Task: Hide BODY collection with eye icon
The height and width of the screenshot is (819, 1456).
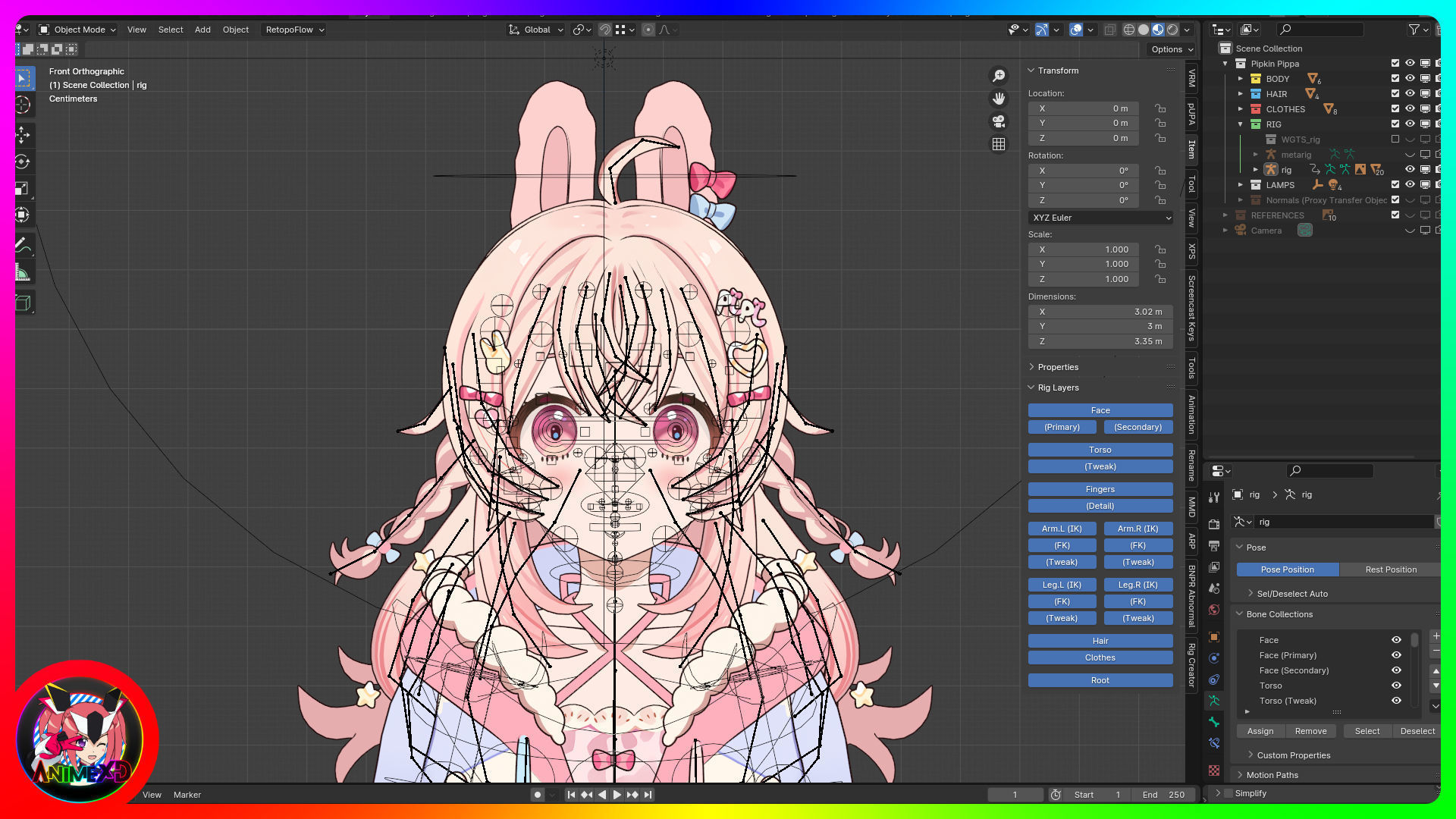Action: pos(1410,78)
